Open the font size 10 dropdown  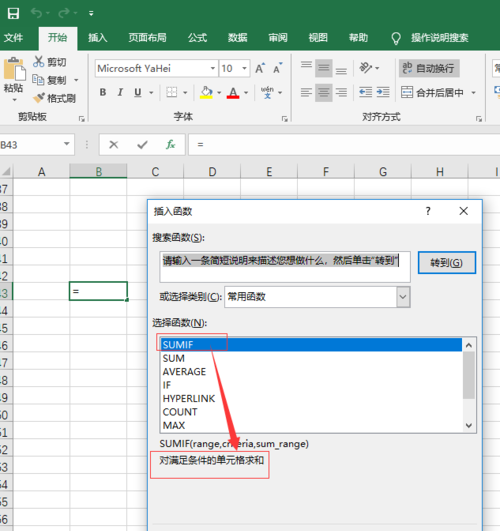244,68
